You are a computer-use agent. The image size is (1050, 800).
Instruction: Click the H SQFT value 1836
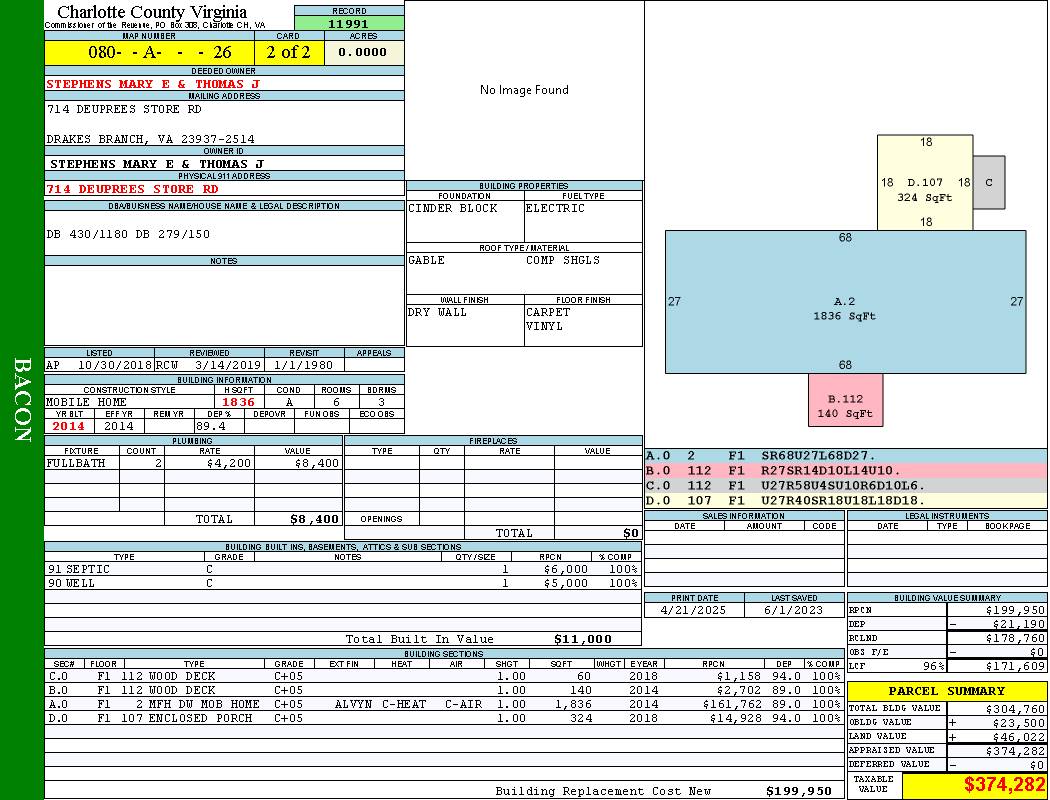tap(239, 402)
